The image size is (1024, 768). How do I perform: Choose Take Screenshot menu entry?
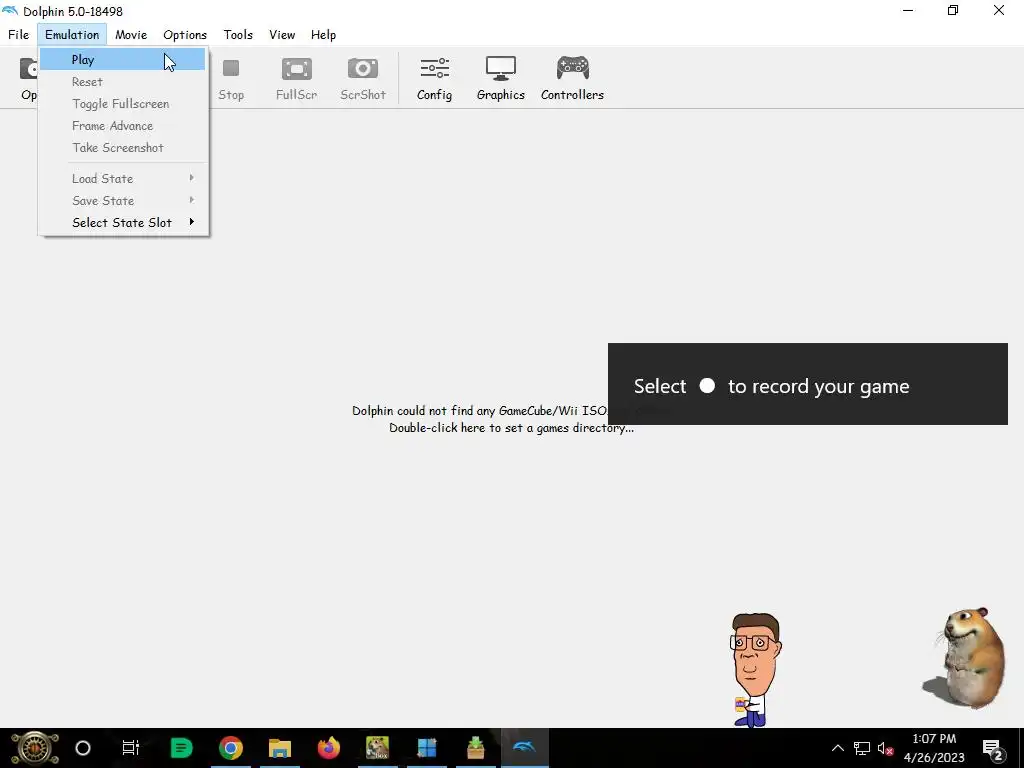(x=122, y=148)
